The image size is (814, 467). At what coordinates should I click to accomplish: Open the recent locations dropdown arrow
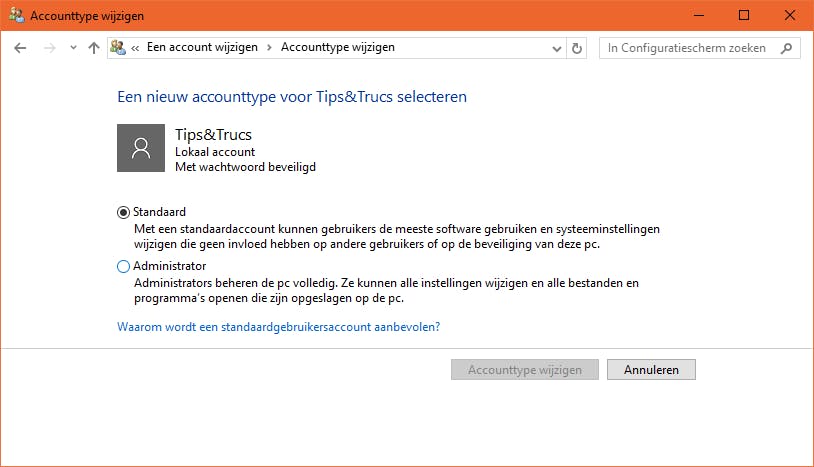point(73,48)
